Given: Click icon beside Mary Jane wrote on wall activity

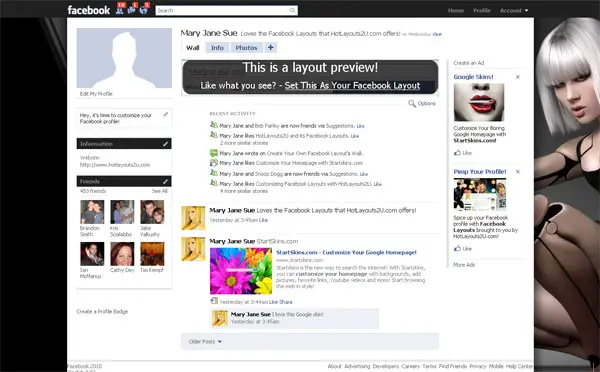Looking at the screenshot, I should coord(214,153).
